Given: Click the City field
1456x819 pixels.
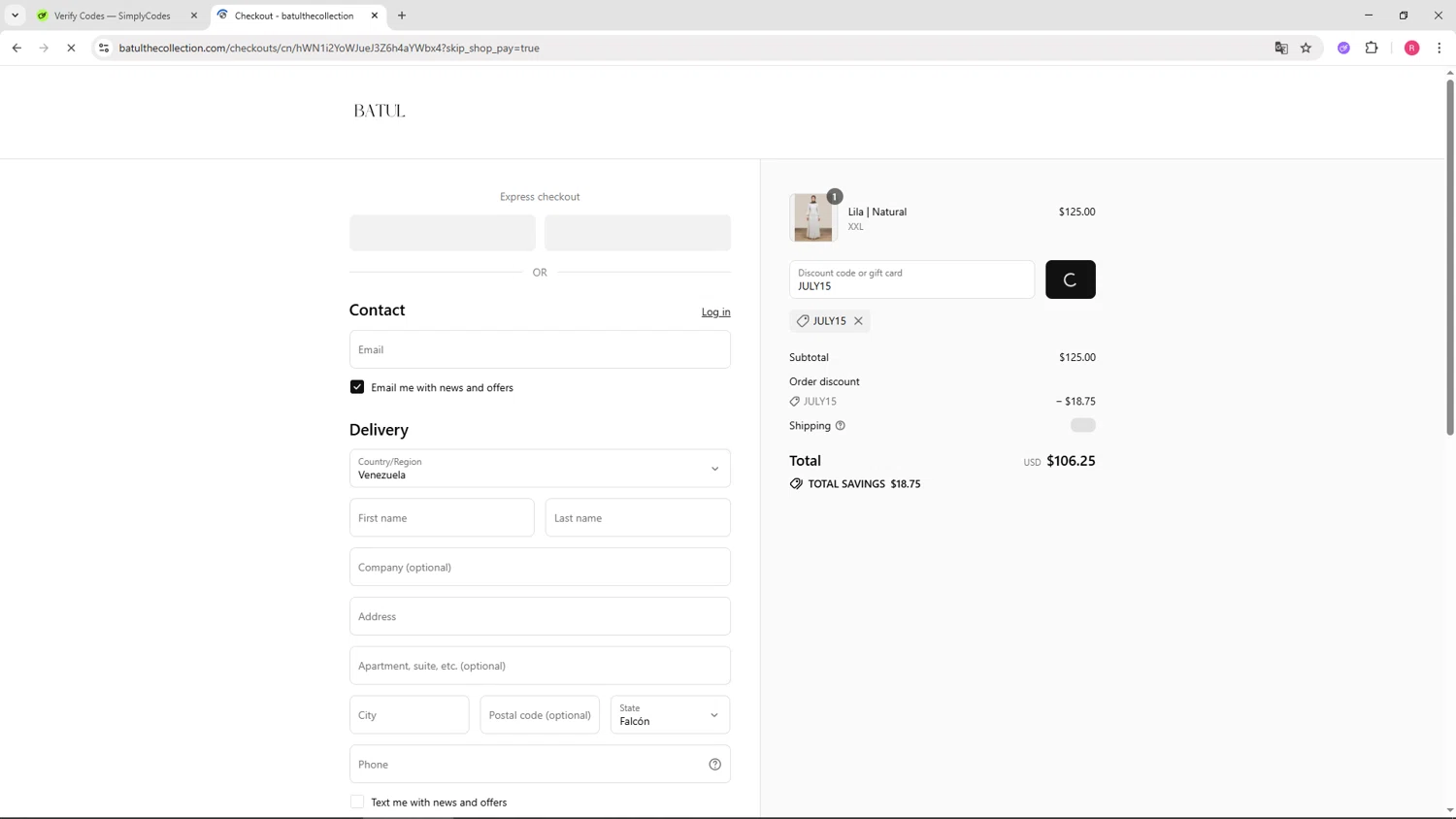Looking at the screenshot, I should pyautogui.click(x=410, y=715).
